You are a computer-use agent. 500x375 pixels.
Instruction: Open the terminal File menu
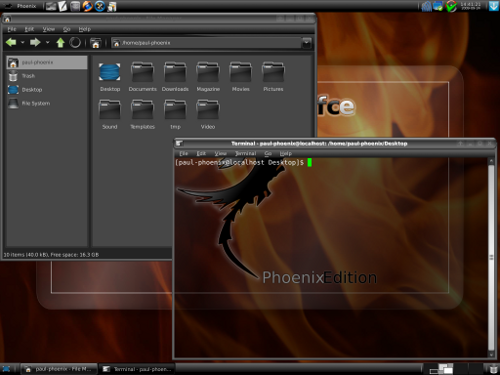[x=184, y=153]
